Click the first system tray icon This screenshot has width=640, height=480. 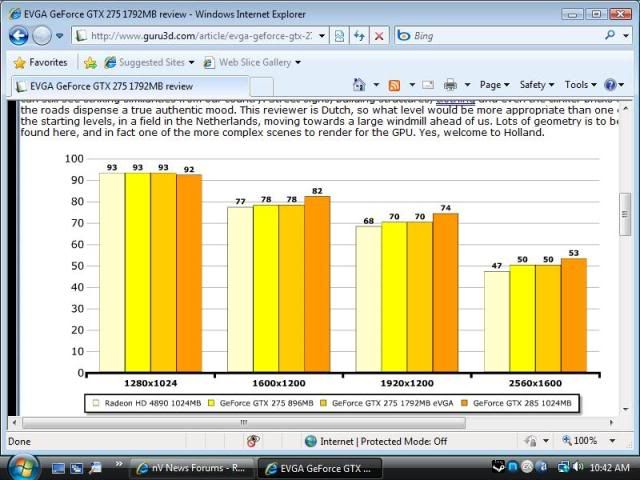(x=498, y=467)
